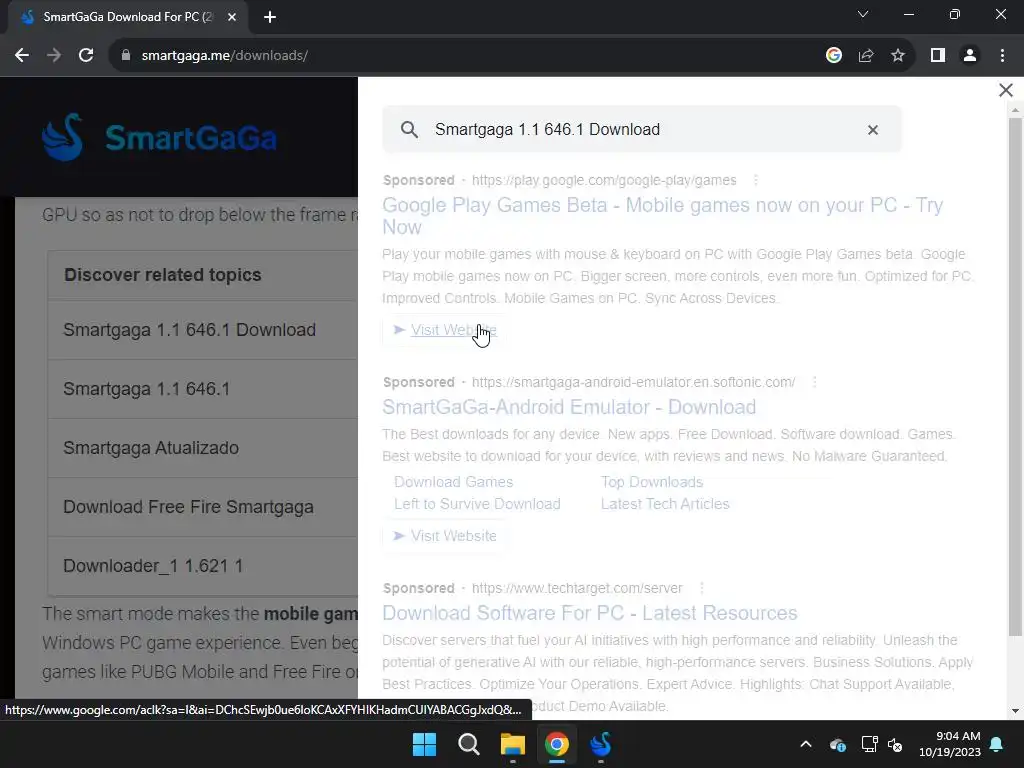Click techtarget.com sponsored URL
The image size is (1024, 768).
tap(577, 588)
